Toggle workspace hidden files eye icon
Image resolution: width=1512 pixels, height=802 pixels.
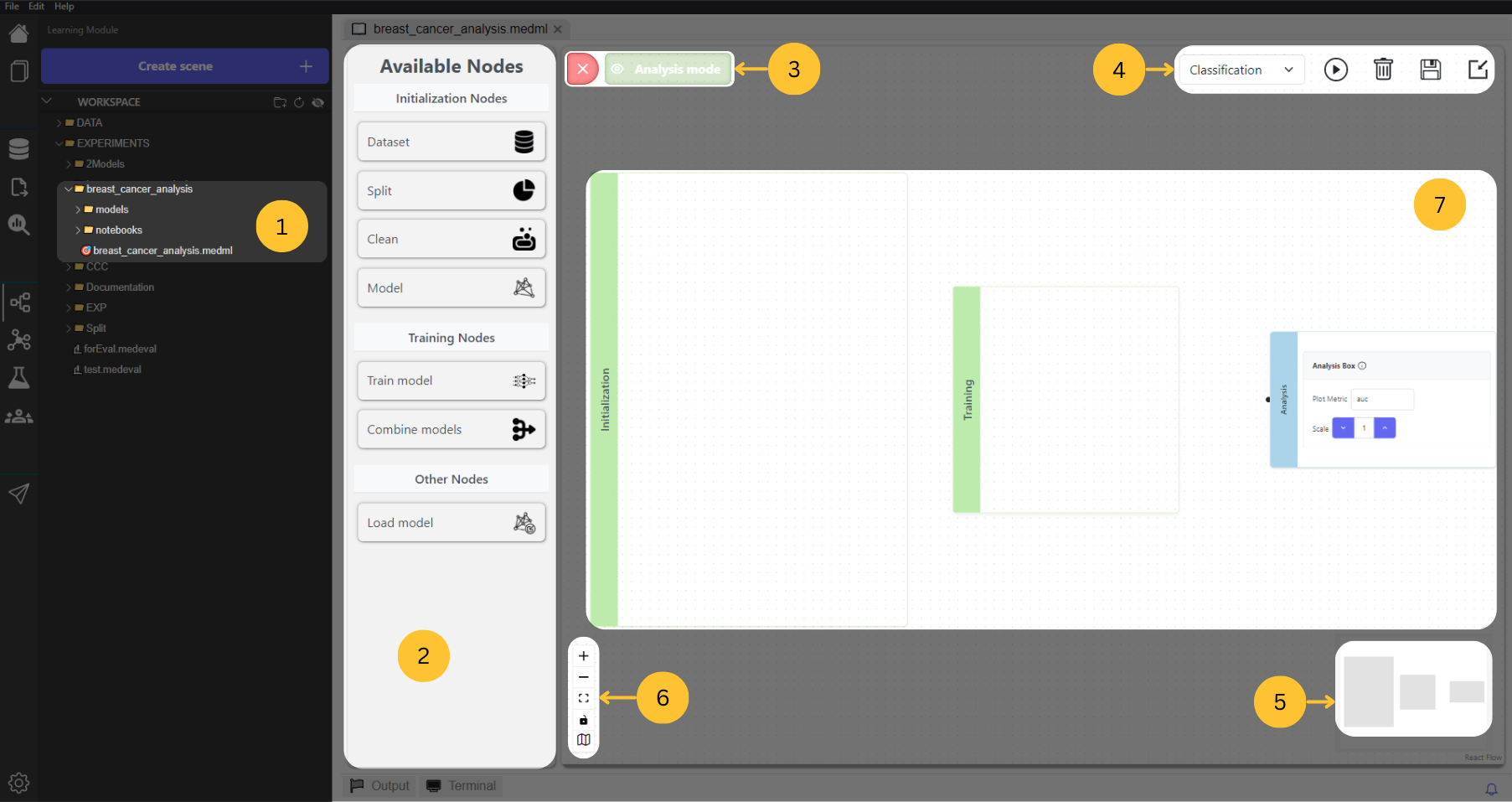[318, 102]
